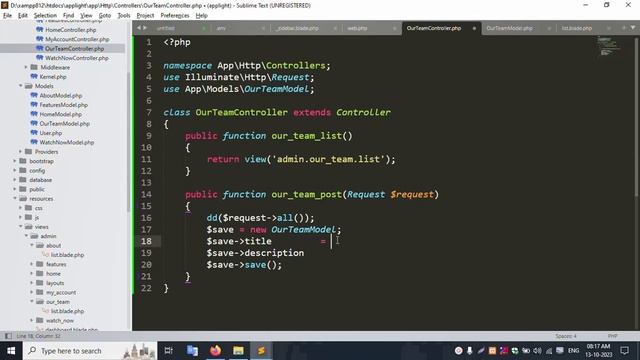Collapse the resources folder arrow
This screenshot has width=640, height=360.
(15, 198)
